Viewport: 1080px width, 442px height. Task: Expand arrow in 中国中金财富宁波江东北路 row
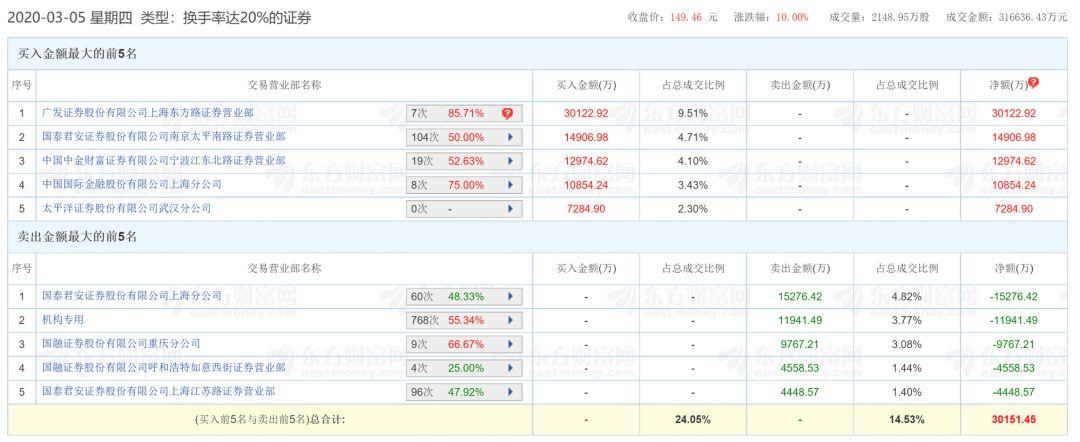(510, 161)
